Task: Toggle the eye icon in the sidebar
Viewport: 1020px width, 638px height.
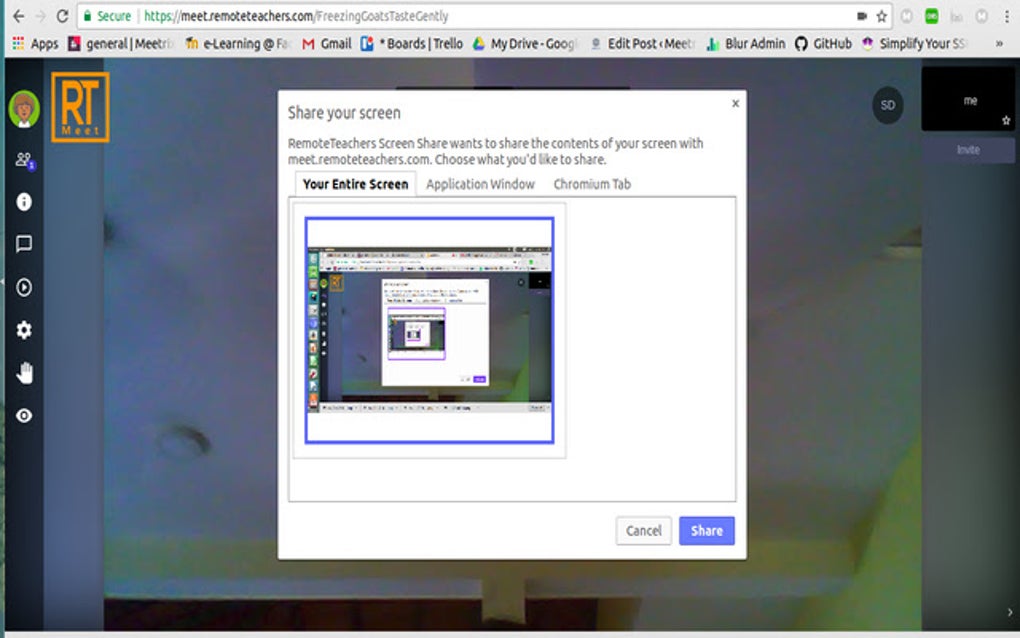Action: tap(23, 414)
